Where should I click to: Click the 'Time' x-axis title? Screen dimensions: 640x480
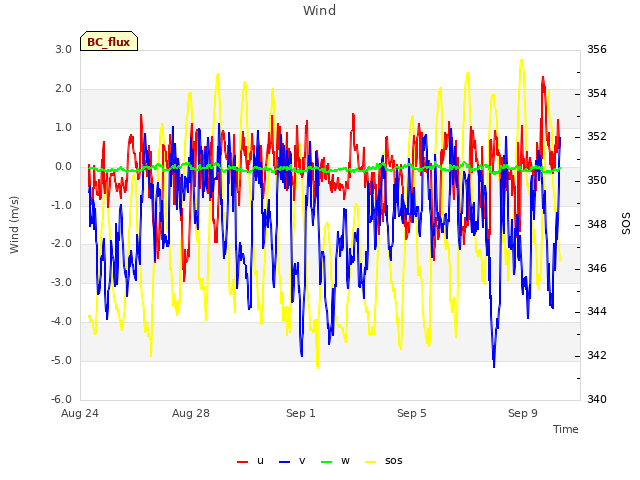[566, 429]
